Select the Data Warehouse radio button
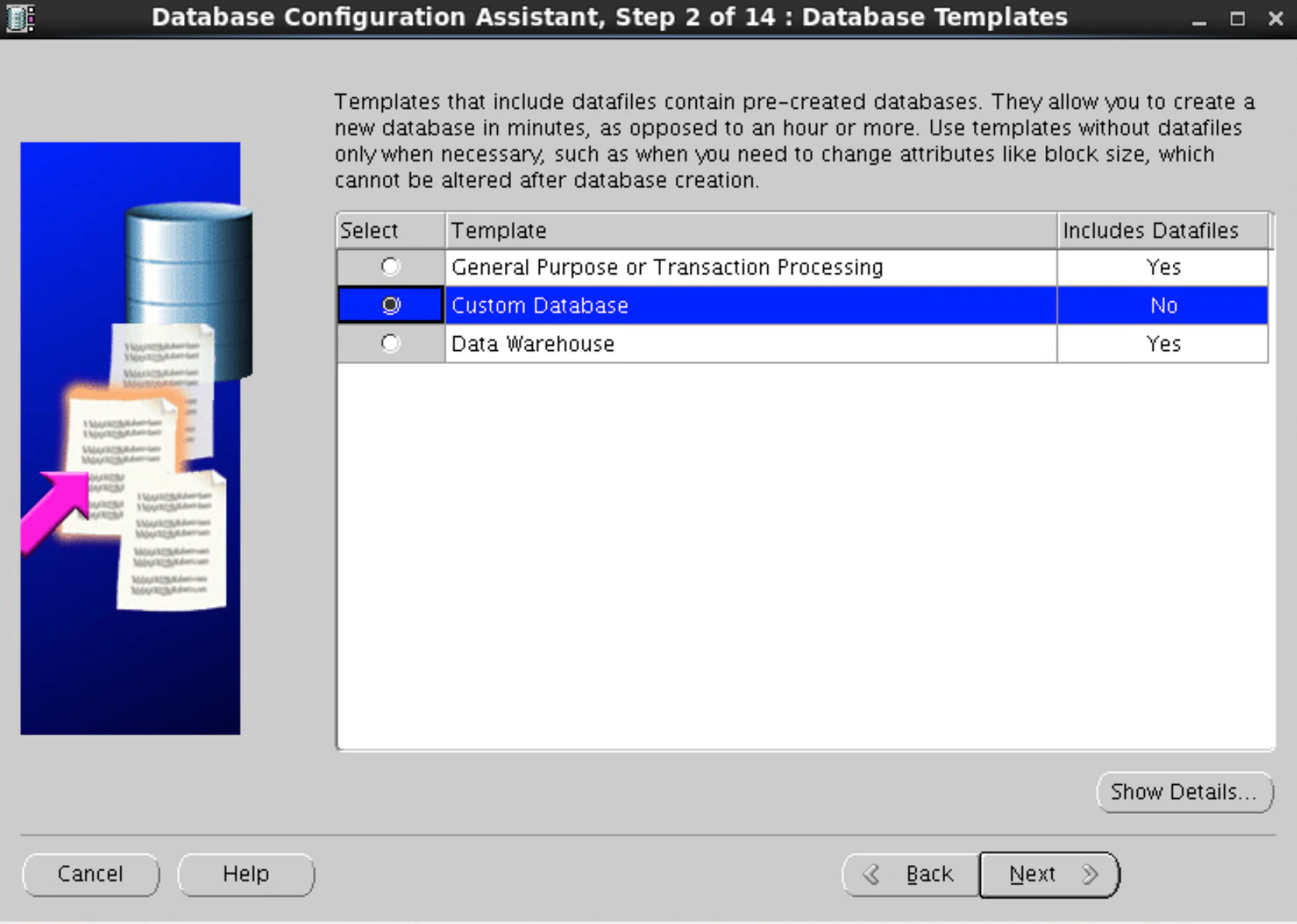 [x=391, y=343]
